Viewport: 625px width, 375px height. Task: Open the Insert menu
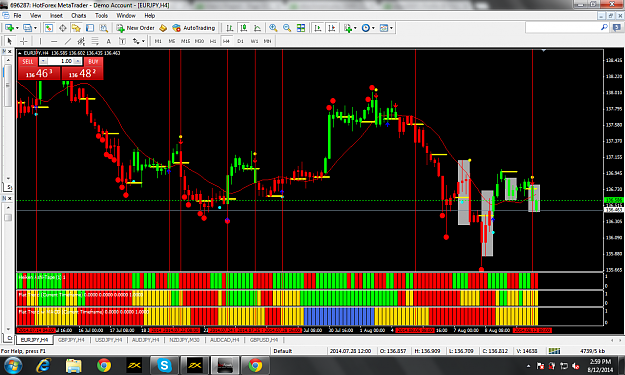click(x=56, y=16)
